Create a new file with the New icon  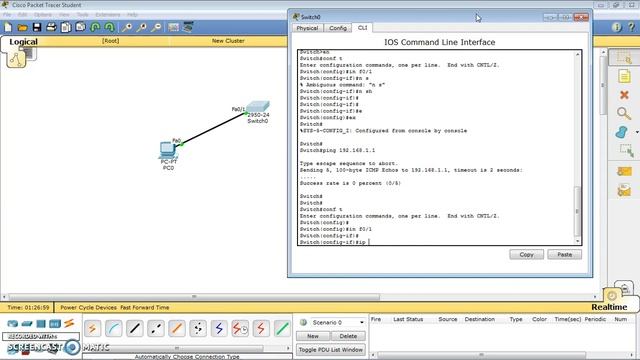coord(8,27)
